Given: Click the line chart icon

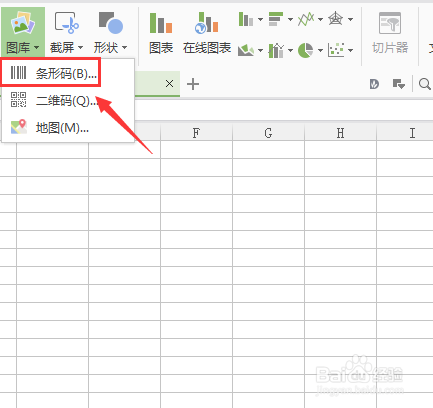Looking at the screenshot, I should 306,19.
